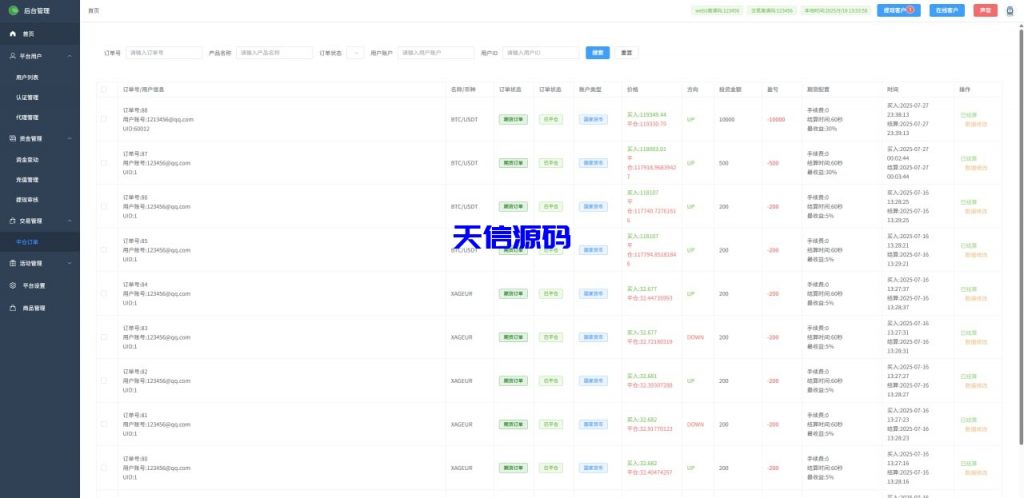Click the 活动管理 sidebar icon

(12, 263)
